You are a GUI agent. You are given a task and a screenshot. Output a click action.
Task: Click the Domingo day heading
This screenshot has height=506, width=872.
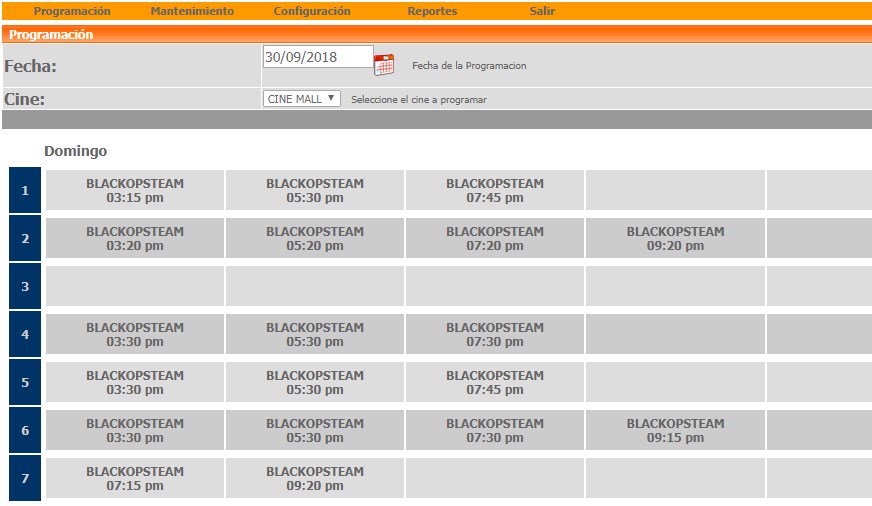click(x=76, y=151)
